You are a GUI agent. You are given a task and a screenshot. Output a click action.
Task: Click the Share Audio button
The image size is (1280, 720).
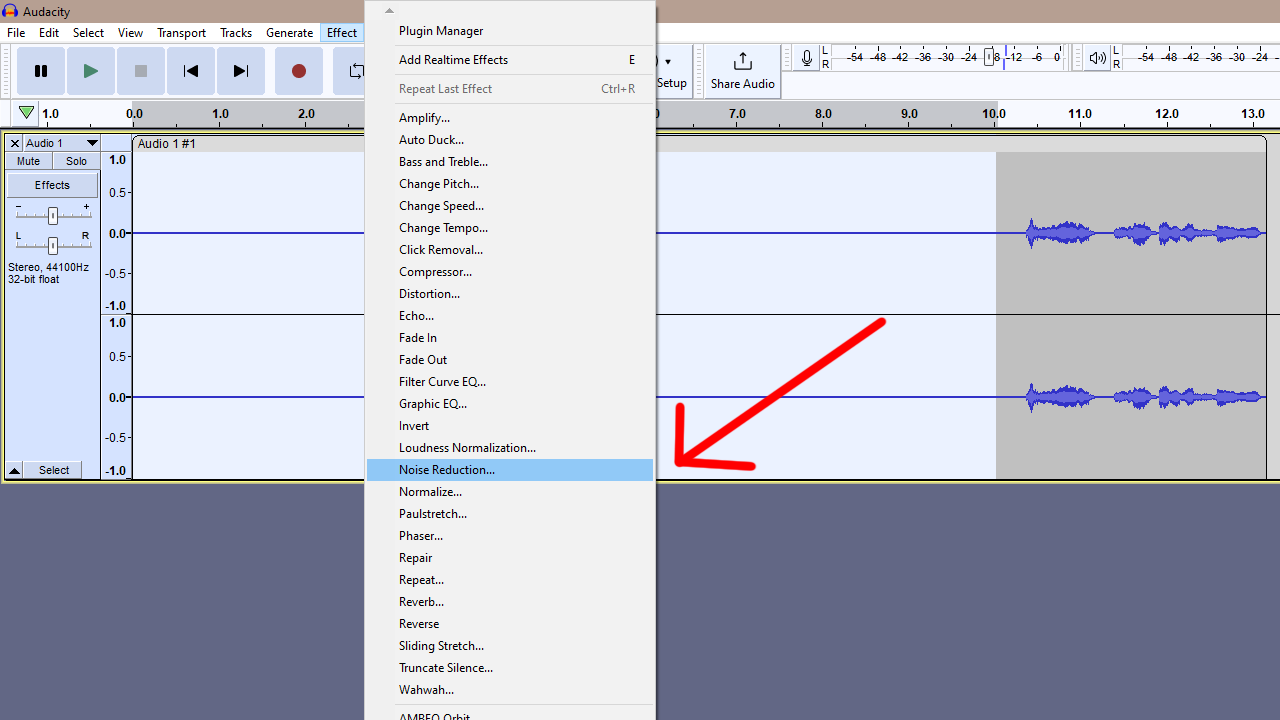[743, 71]
